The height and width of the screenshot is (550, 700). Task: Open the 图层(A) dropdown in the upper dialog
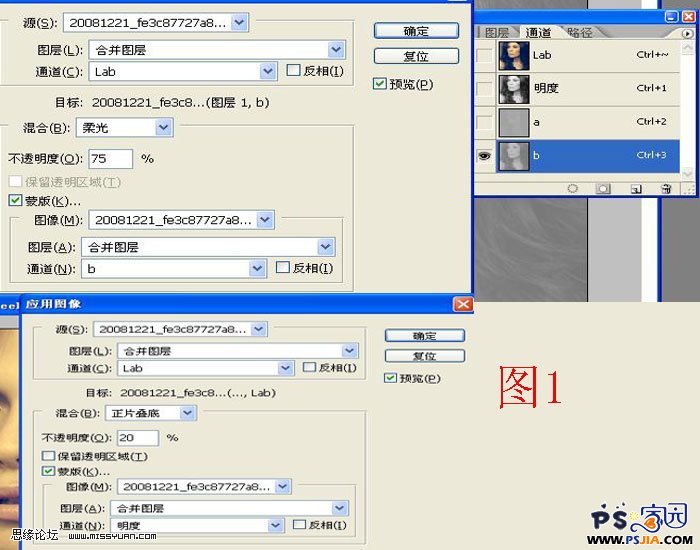[x=325, y=246]
